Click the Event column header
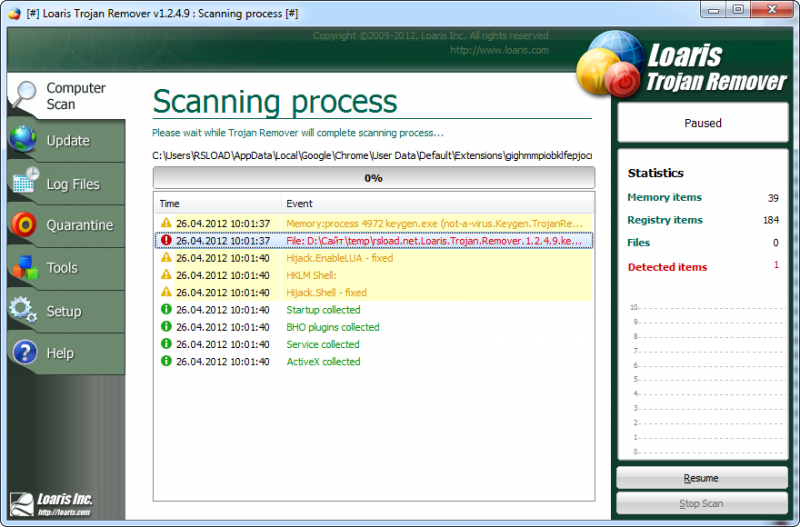The width and height of the screenshot is (800, 527). coord(438,204)
